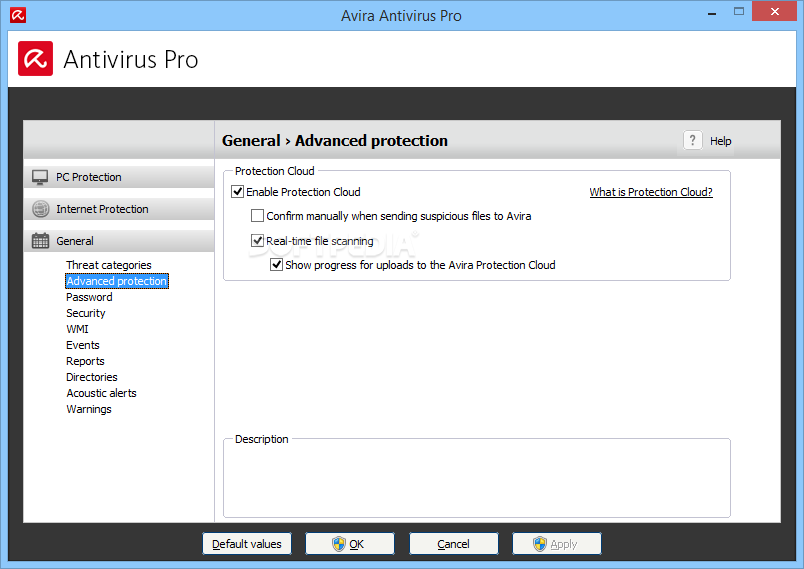Click the Avira logo in the title bar
The image size is (804, 569).
[x=18, y=15]
